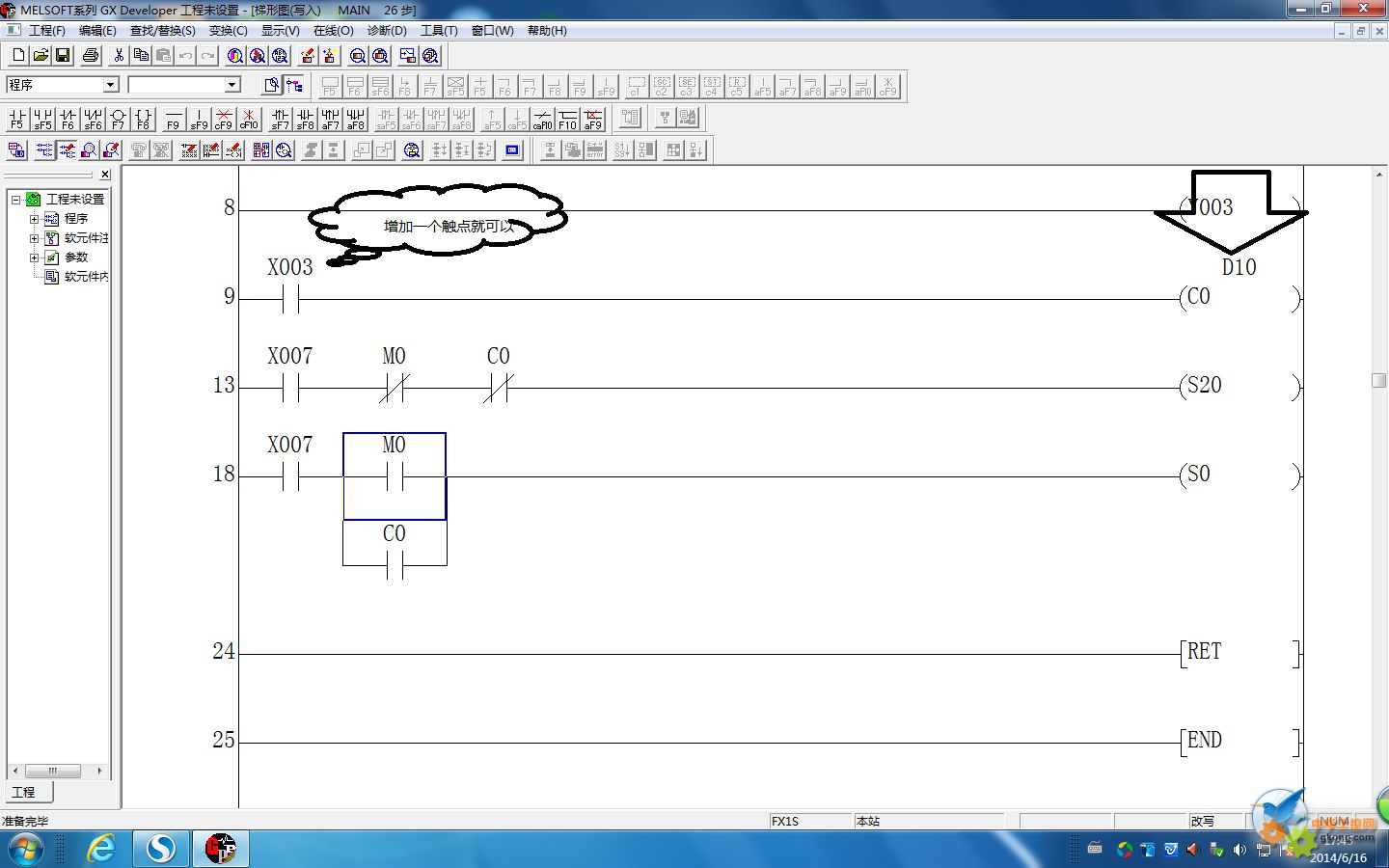Insert parallel closed contact sF6
Image resolution: width=1389 pixels, height=868 pixels.
(93, 120)
